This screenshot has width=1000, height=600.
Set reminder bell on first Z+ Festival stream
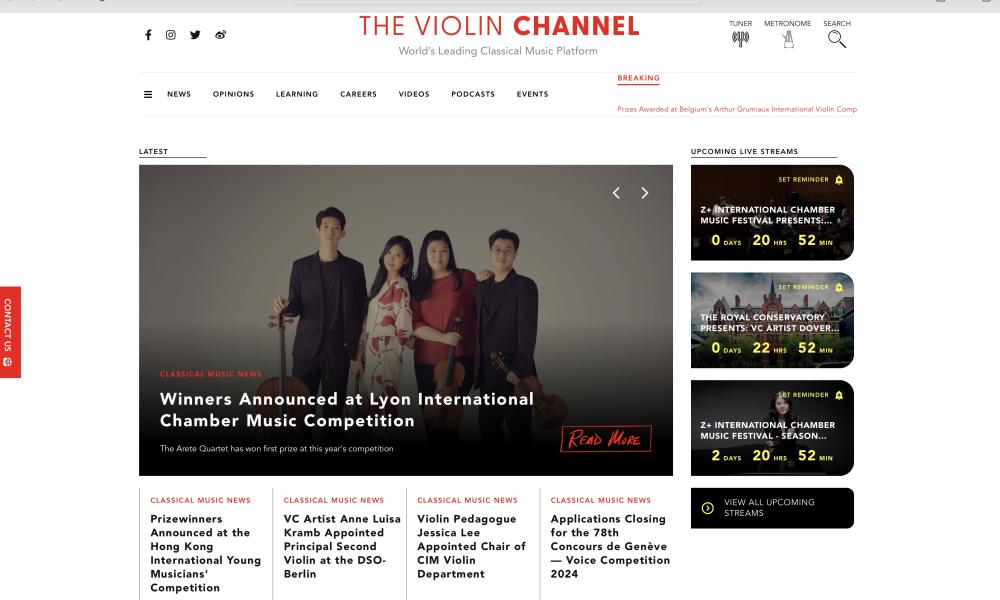click(839, 180)
